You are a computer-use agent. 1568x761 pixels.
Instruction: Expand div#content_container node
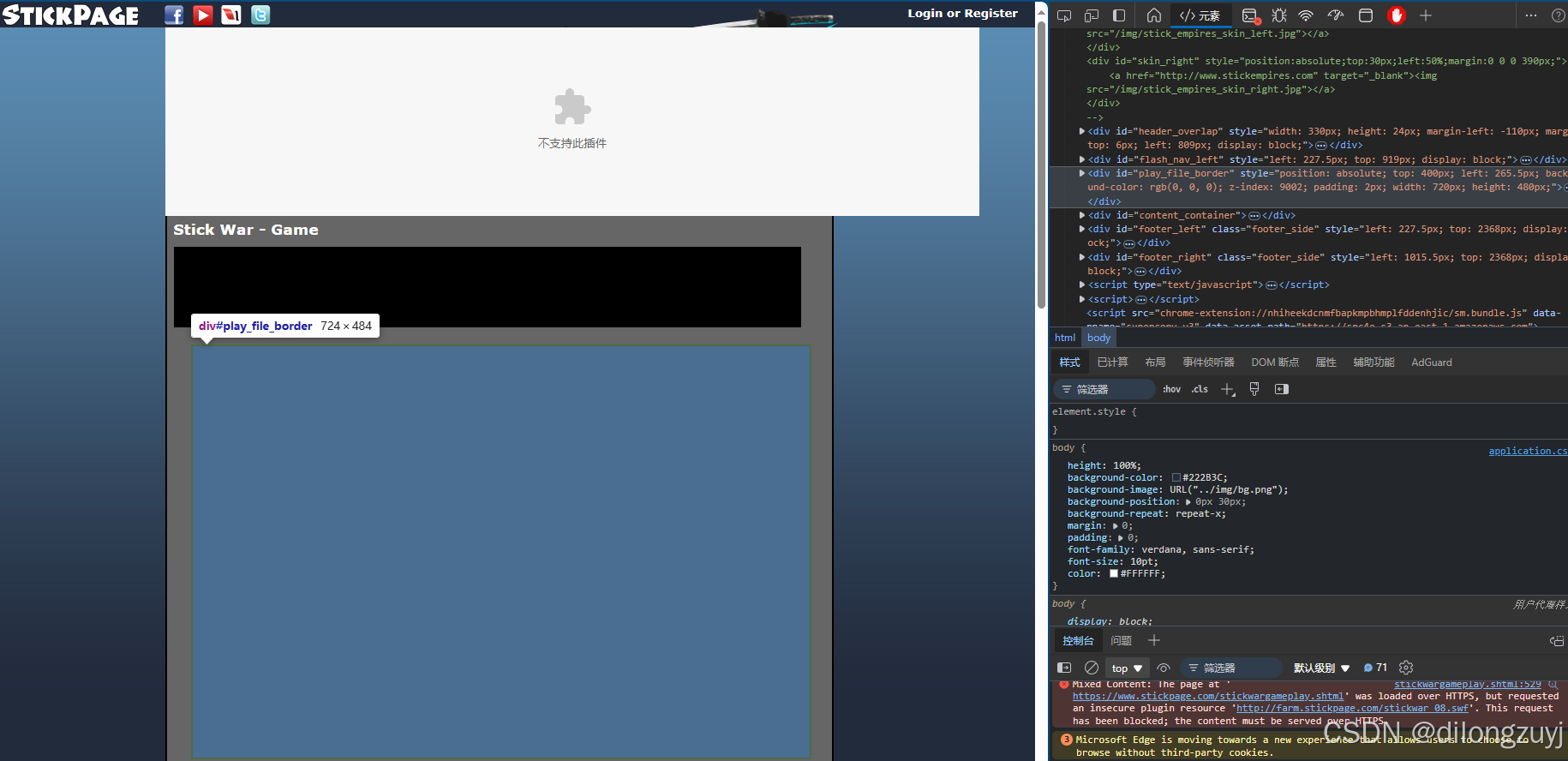coord(1082,215)
